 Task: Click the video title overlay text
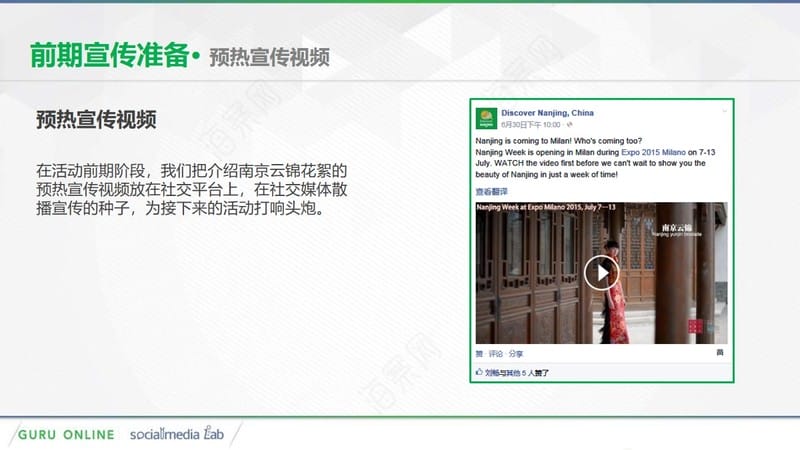click(x=546, y=207)
